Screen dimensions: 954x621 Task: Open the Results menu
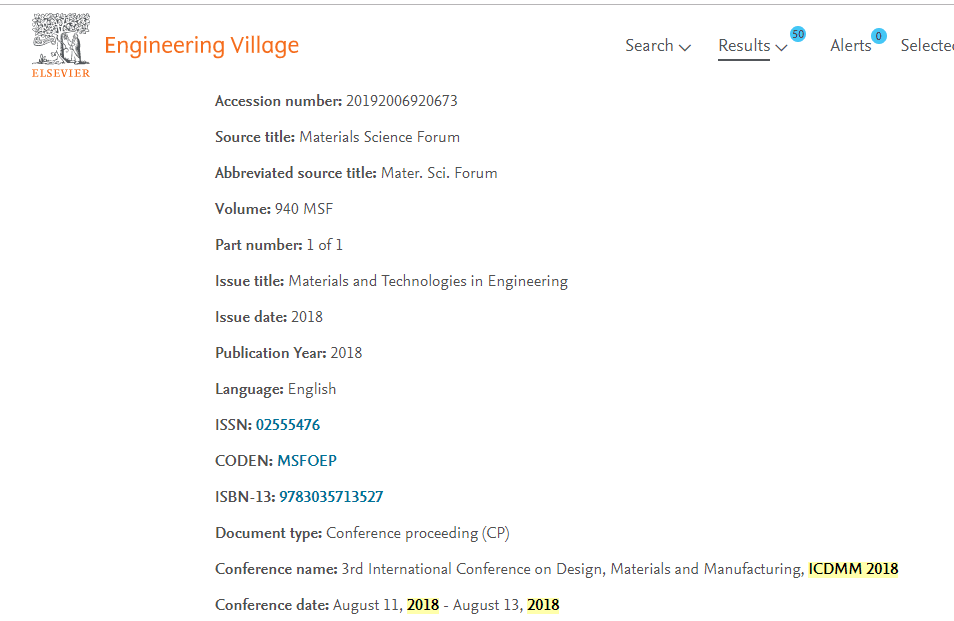(x=744, y=46)
